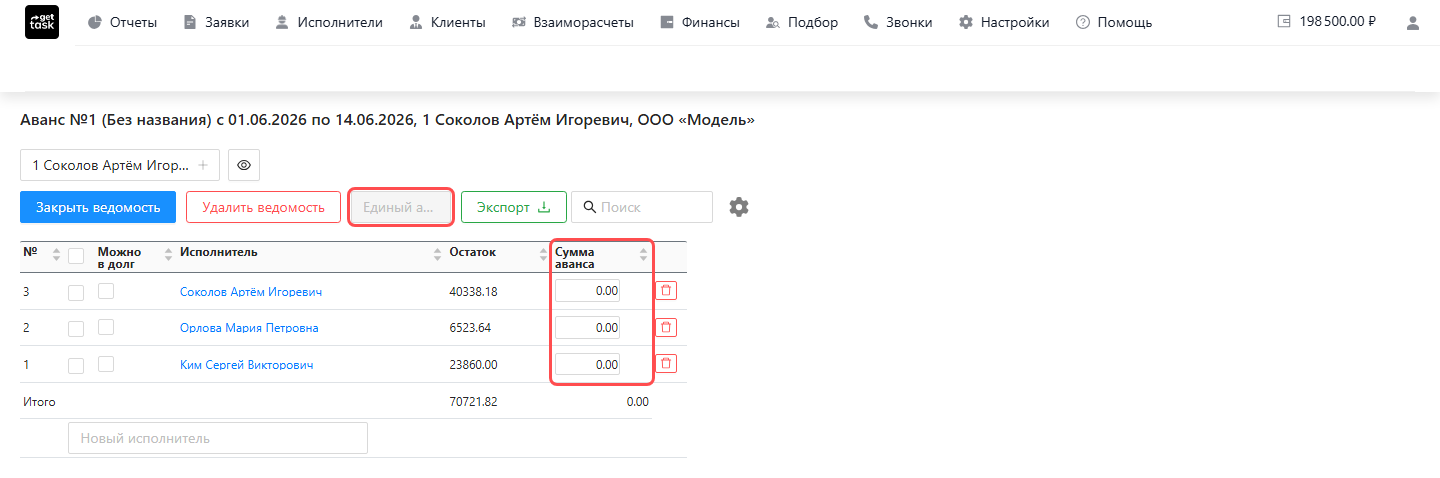Open the Помощь menu
Viewport: 1440px width, 478px height.
coord(1114,22)
